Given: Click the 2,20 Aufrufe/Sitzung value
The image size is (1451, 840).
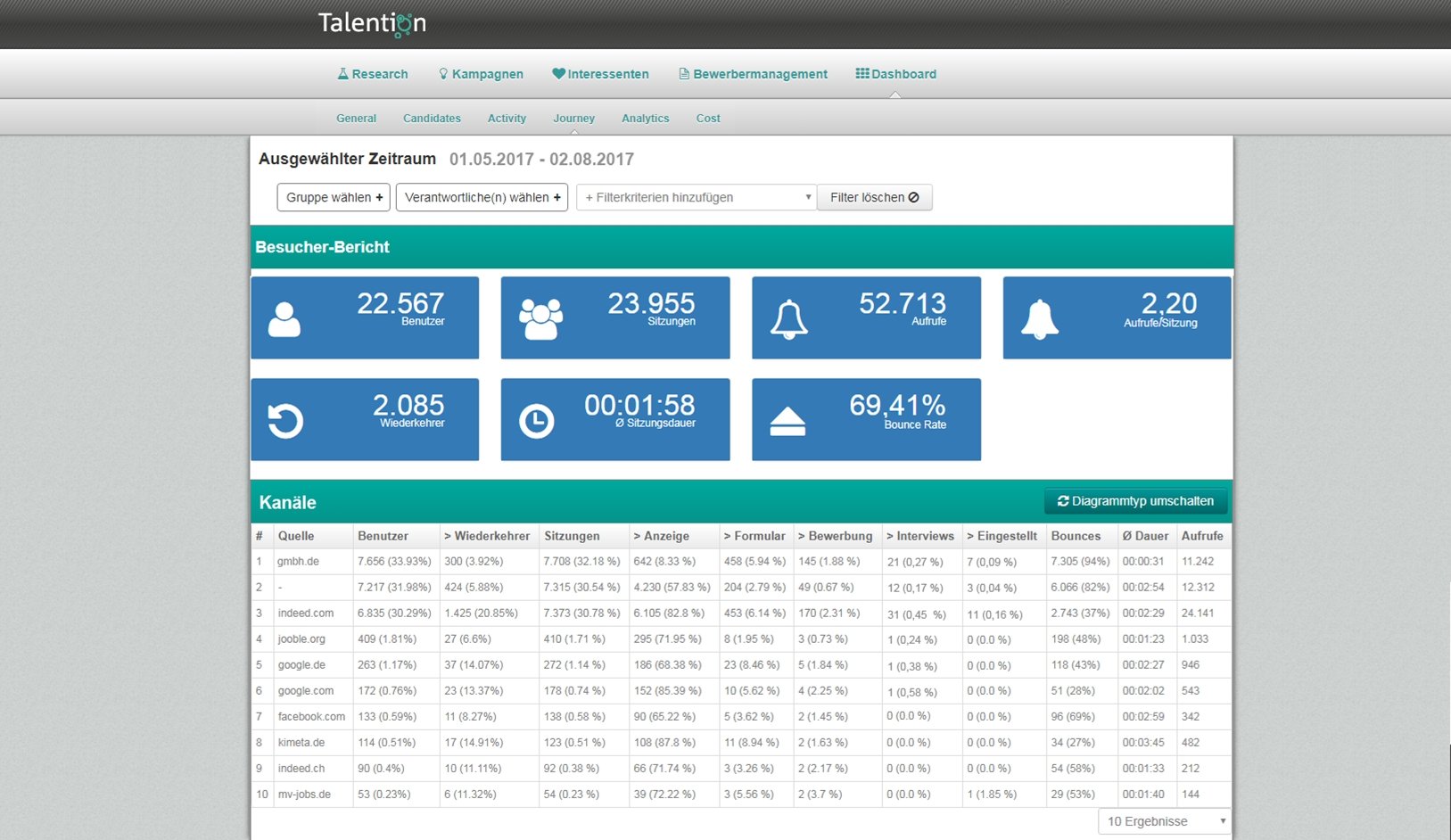Looking at the screenshot, I should pyautogui.click(x=1169, y=303).
